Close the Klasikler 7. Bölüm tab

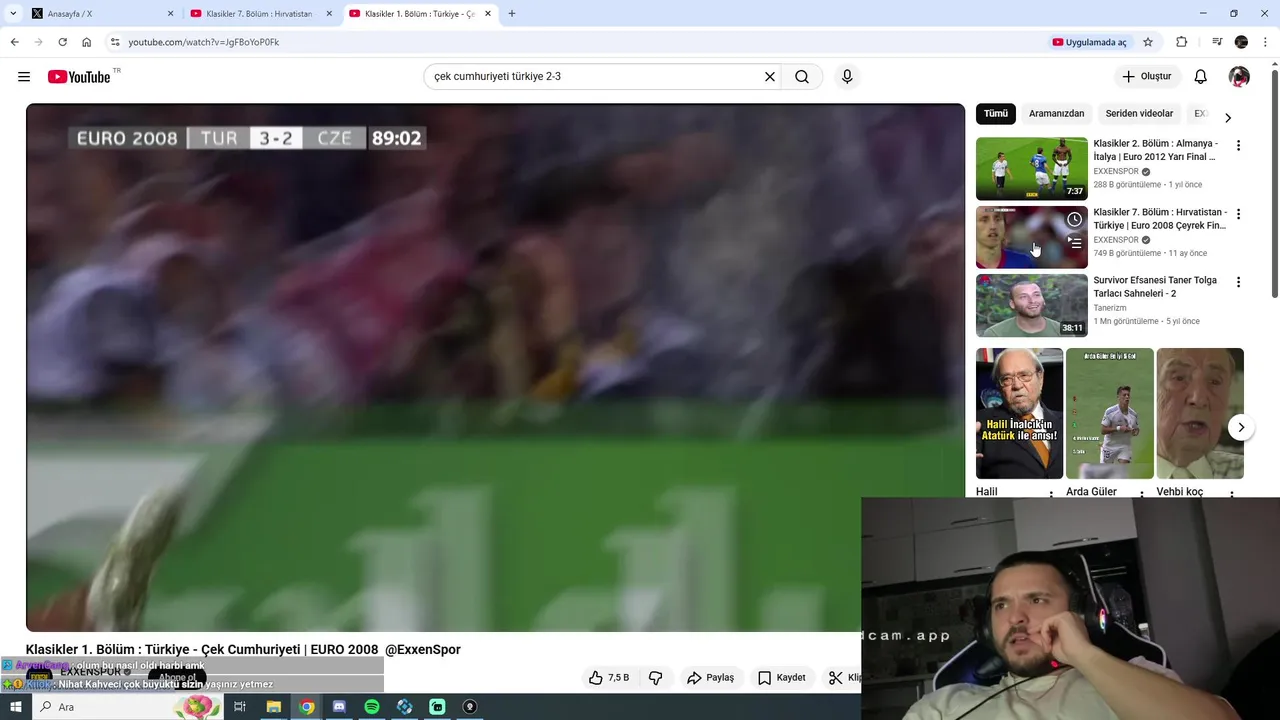click(329, 14)
